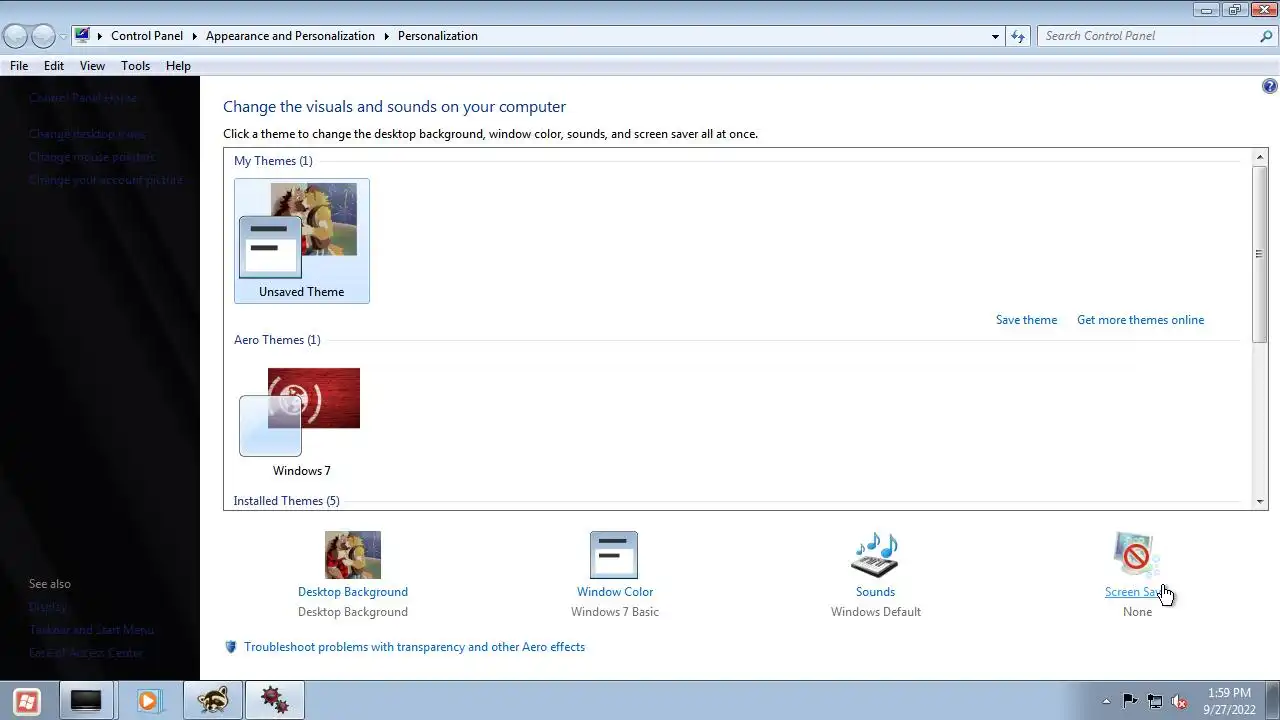Click the Window Color text link

[615, 592]
